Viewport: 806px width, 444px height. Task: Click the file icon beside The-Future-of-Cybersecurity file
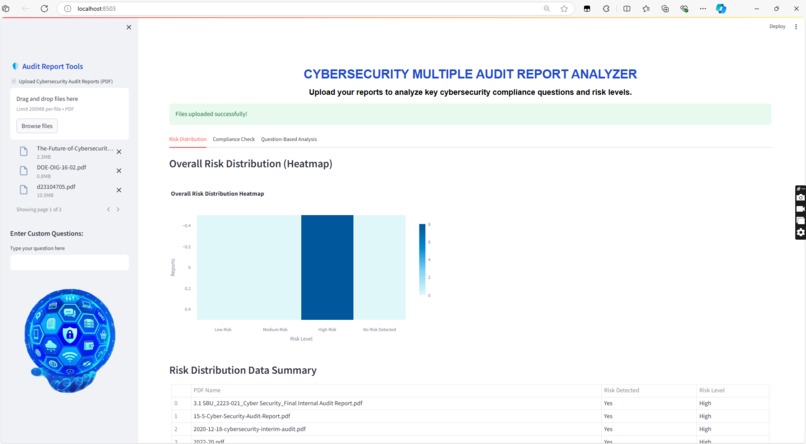(24, 152)
